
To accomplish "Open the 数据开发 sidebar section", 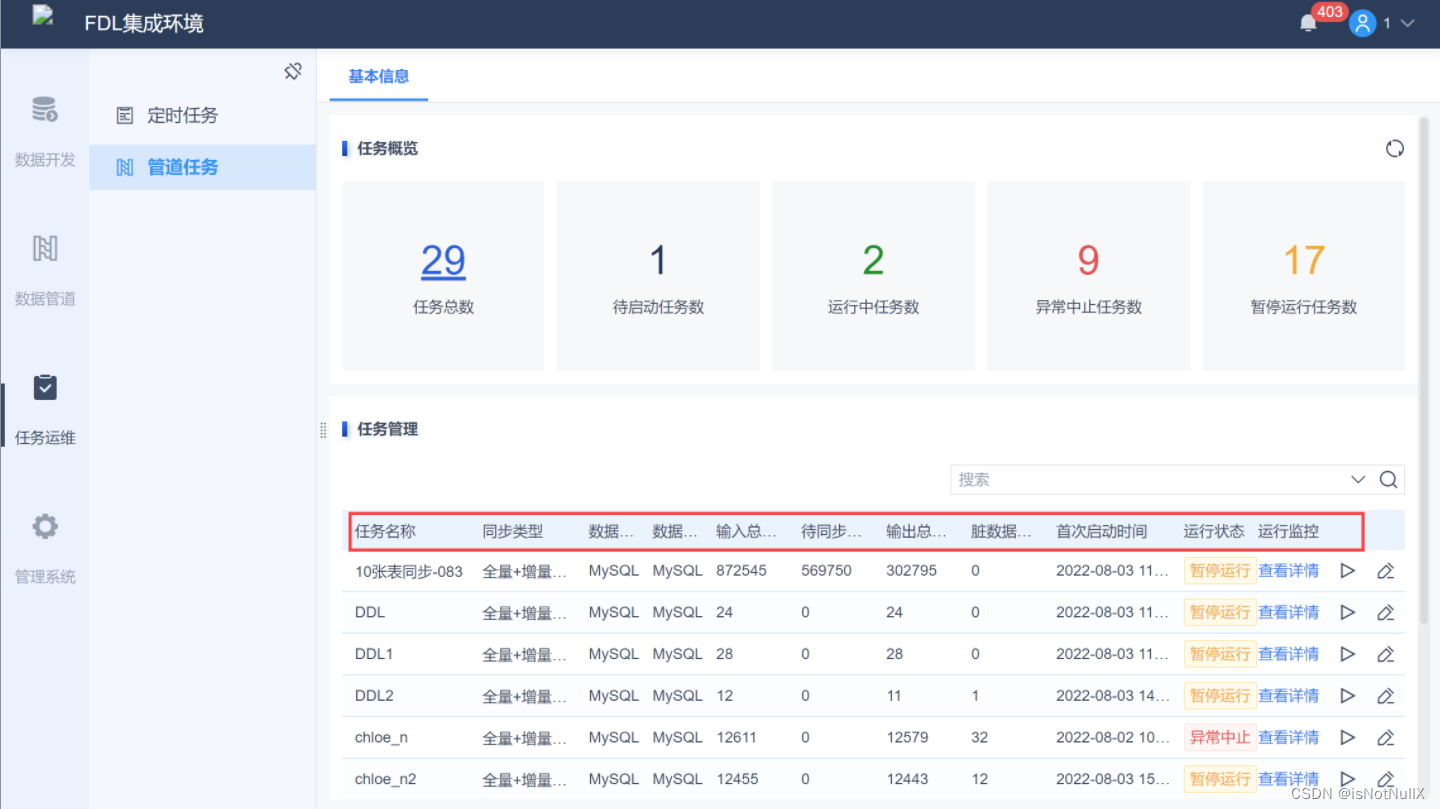I will (x=45, y=130).
